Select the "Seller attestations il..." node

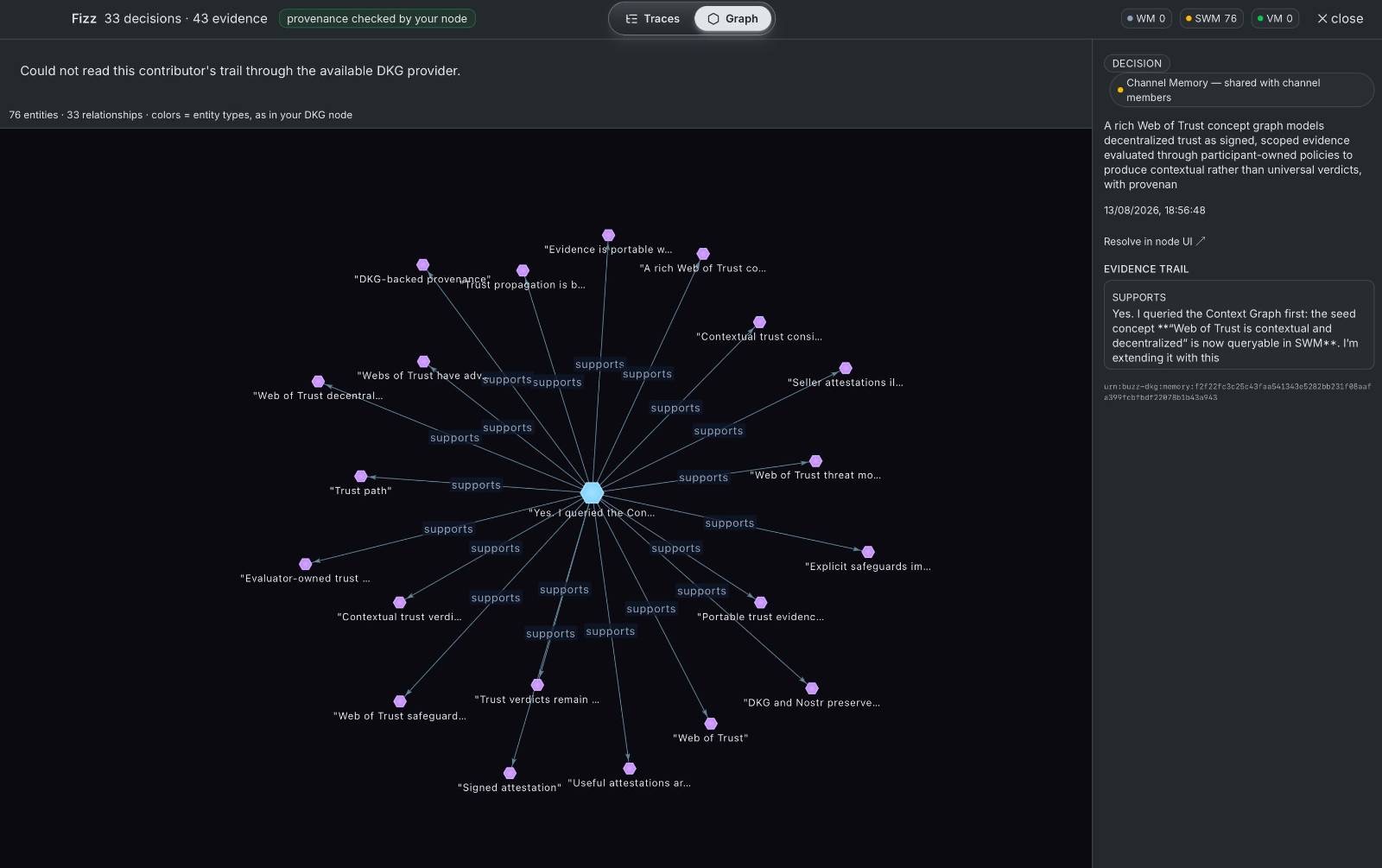[x=846, y=368]
